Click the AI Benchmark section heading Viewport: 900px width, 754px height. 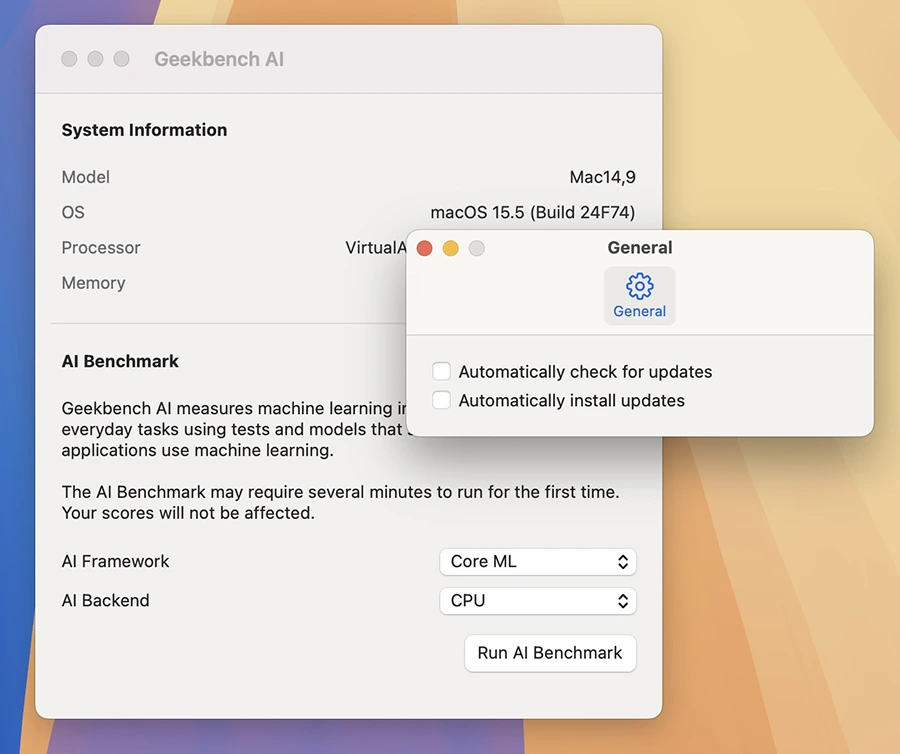pos(120,361)
